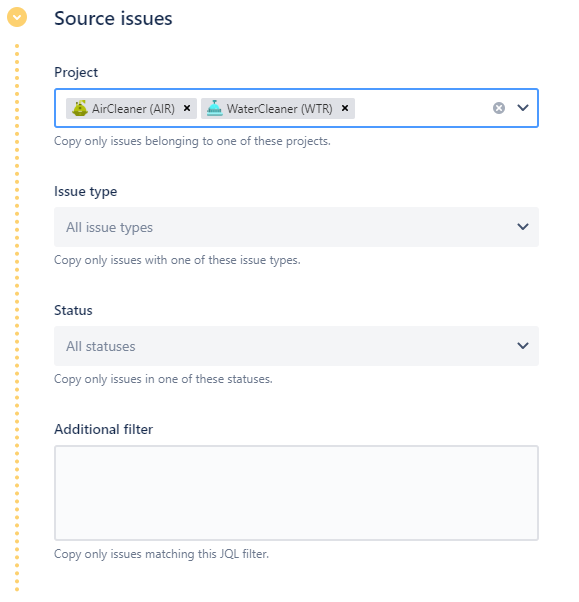This screenshot has height=602, width=579.
Task: Open the All statuses dropdown
Action: (296, 346)
